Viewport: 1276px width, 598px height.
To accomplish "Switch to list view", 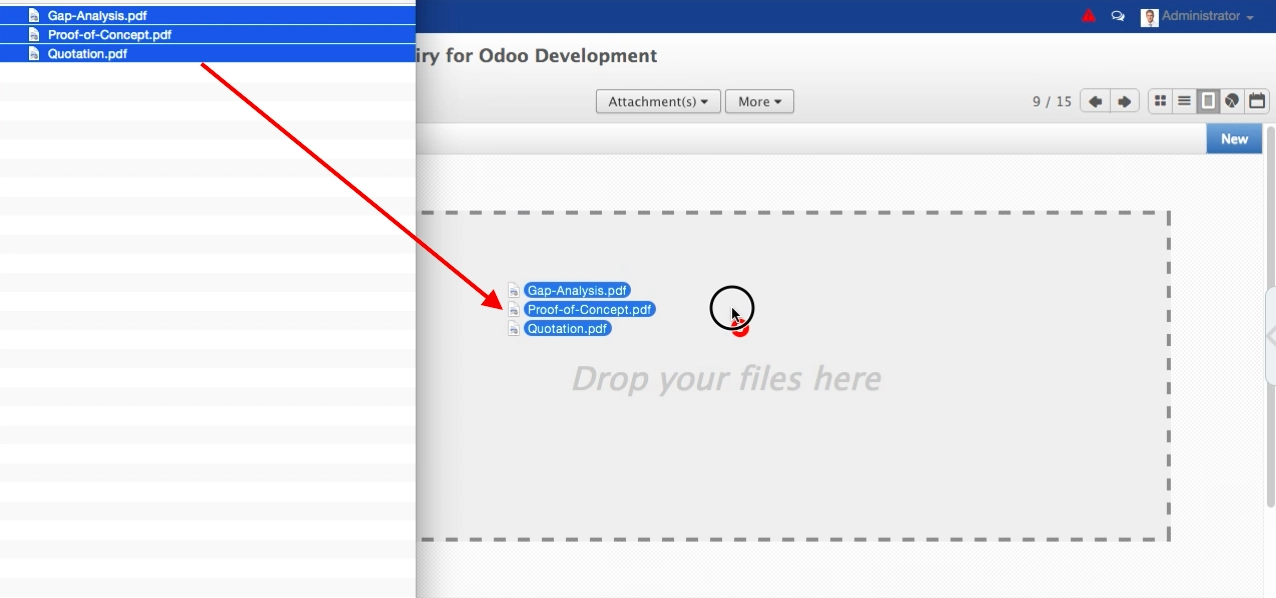I will (1184, 101).
